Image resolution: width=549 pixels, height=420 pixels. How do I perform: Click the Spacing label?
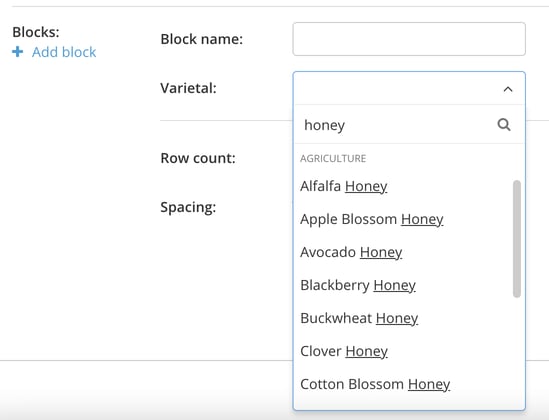click(188, 207)
